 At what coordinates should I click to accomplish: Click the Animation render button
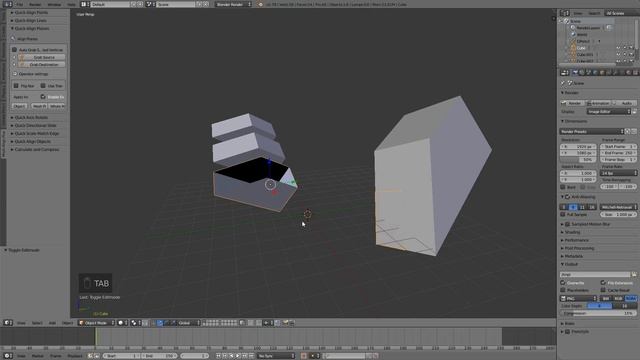598,103
